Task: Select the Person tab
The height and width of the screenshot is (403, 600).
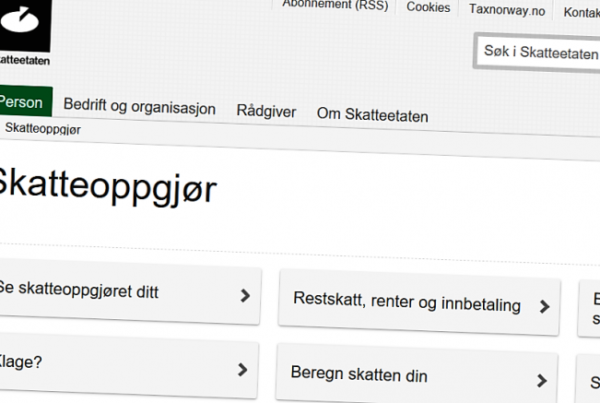Action: 22,103
